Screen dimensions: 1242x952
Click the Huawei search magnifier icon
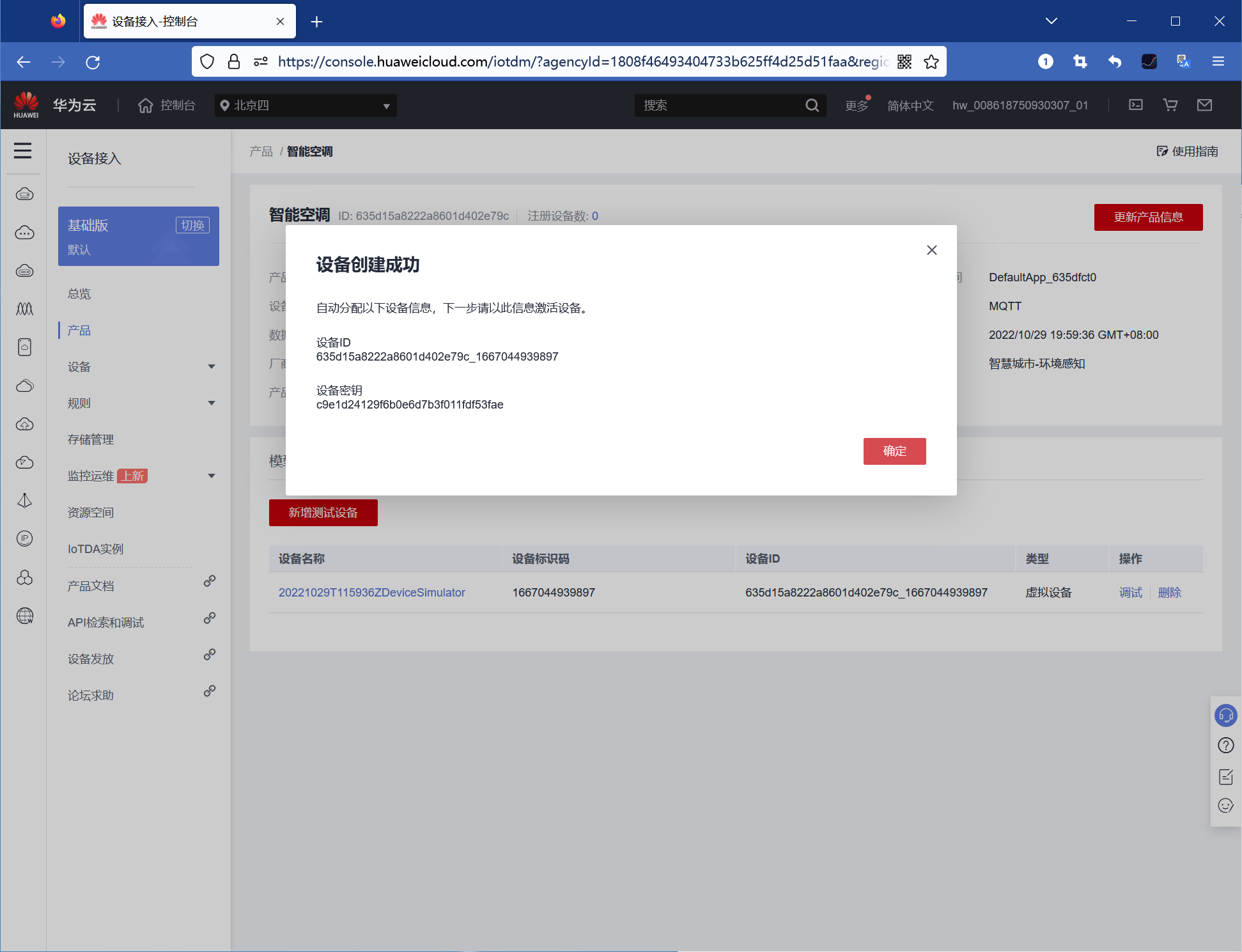812,105
